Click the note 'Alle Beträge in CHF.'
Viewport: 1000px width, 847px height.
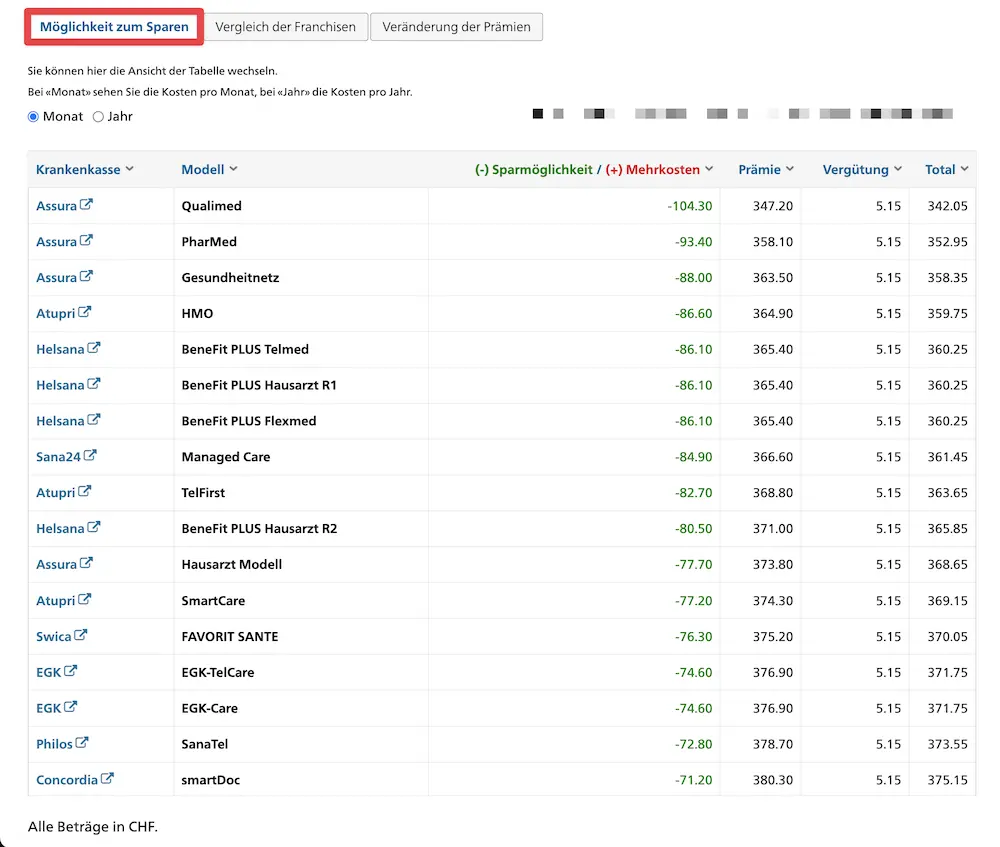pos(92,827)
